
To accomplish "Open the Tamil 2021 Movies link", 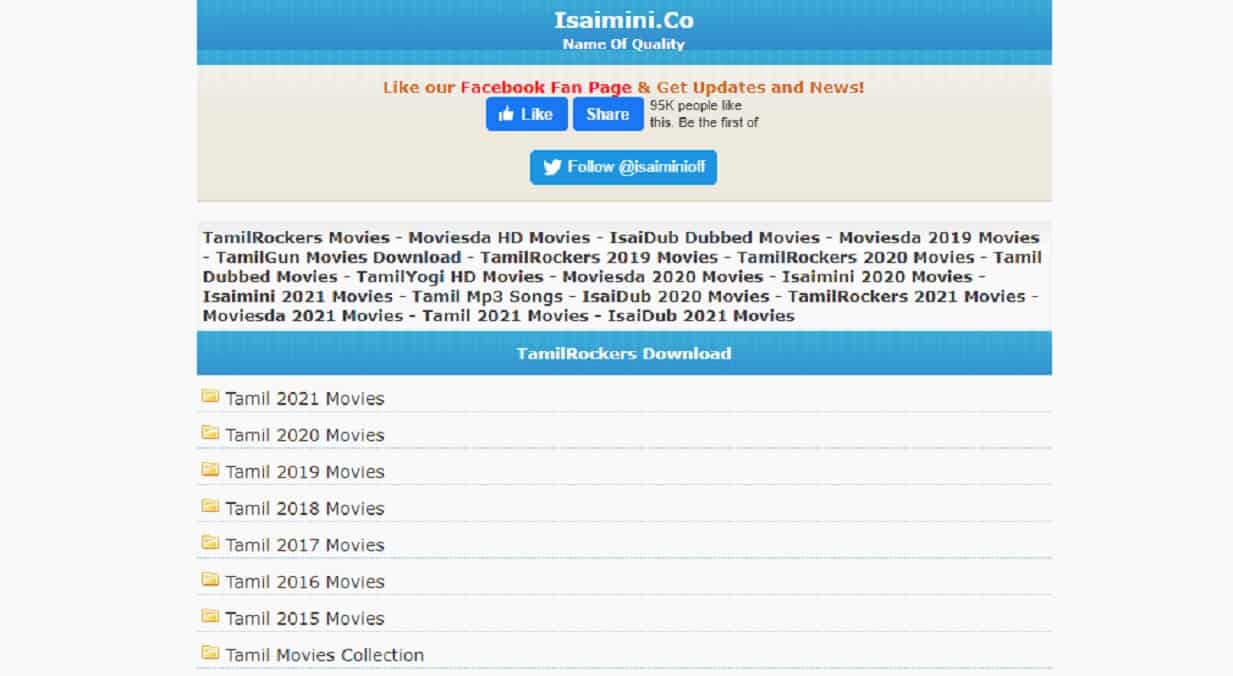I will click(x=304, y=399).
